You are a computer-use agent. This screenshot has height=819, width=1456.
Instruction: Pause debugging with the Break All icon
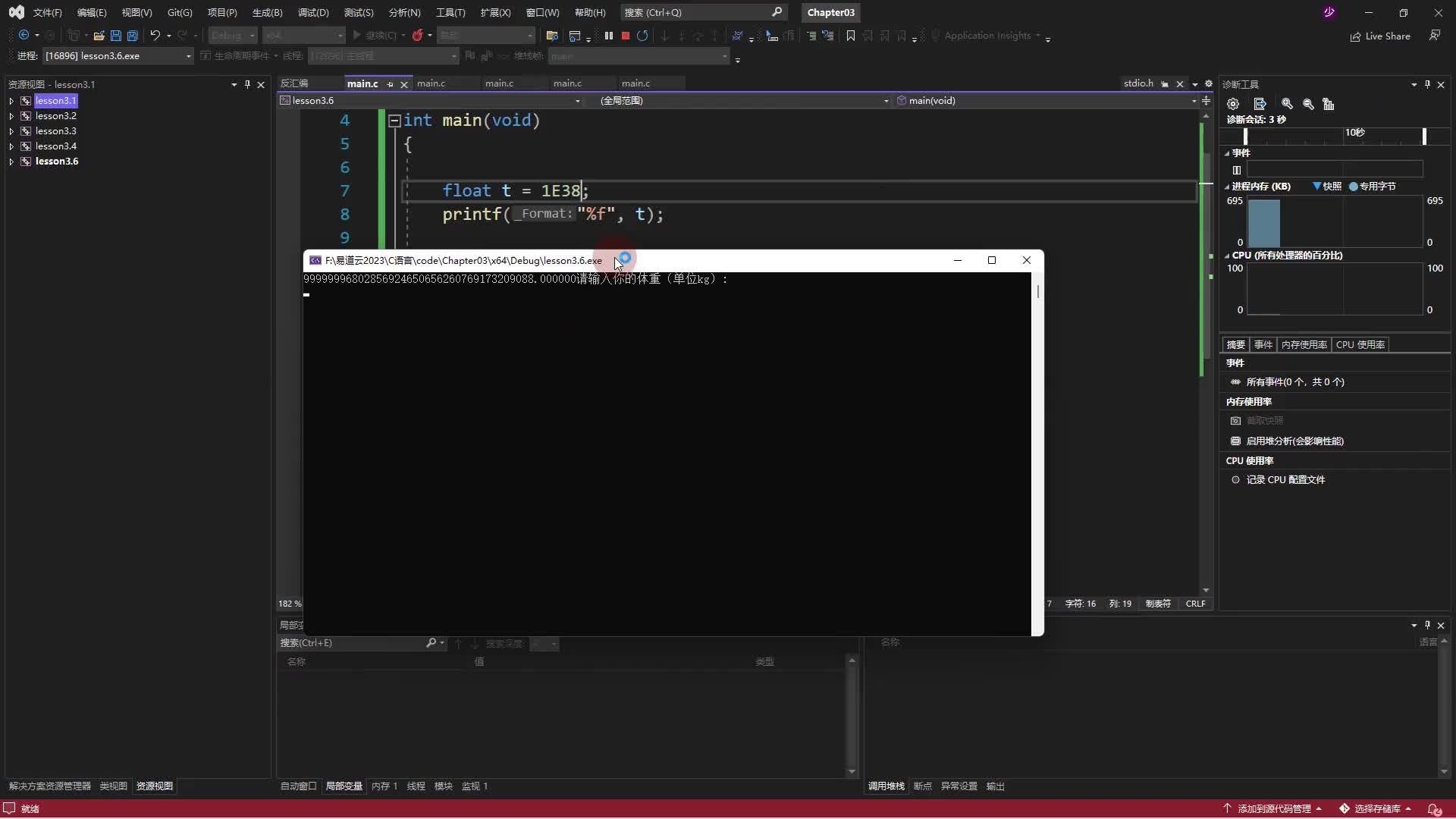[x=608, y=36]
